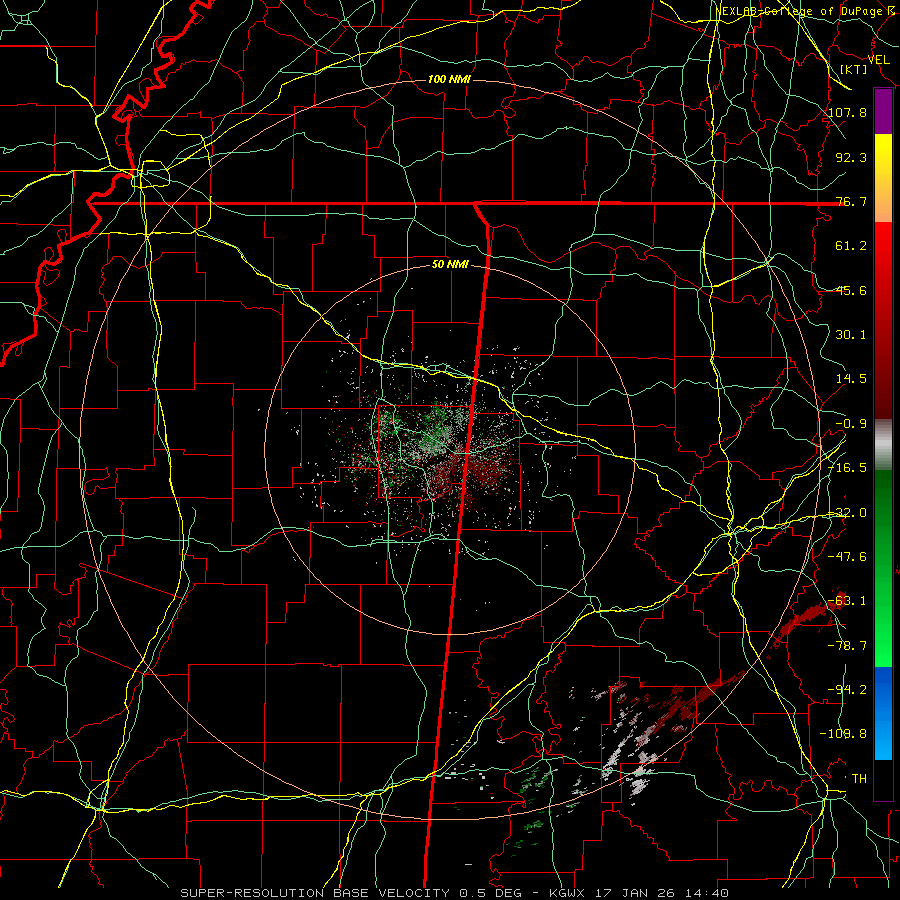900x900 pixels.
Task: Select the -94.2 velocity scale value
Action: click(848, 690)
